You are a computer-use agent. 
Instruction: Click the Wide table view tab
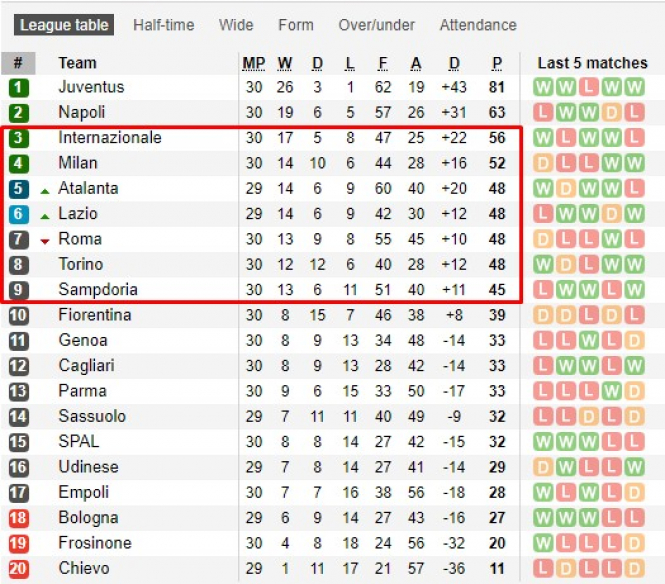click(236, 25)
